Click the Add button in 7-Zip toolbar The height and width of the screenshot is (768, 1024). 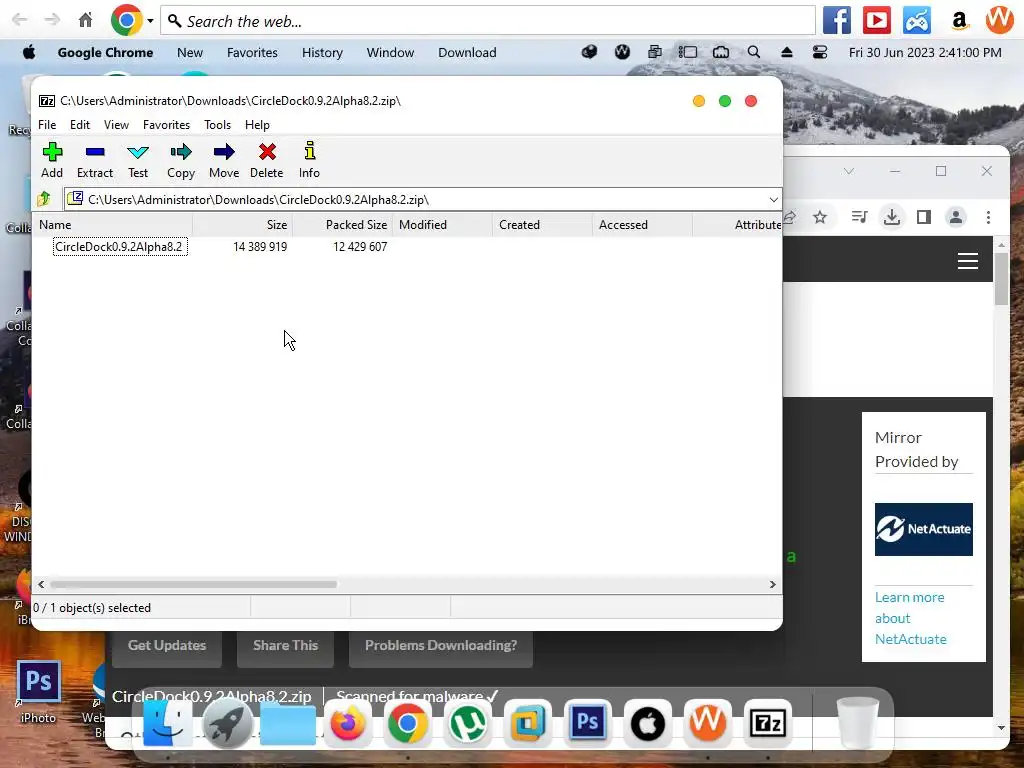(x=52, y=160)
